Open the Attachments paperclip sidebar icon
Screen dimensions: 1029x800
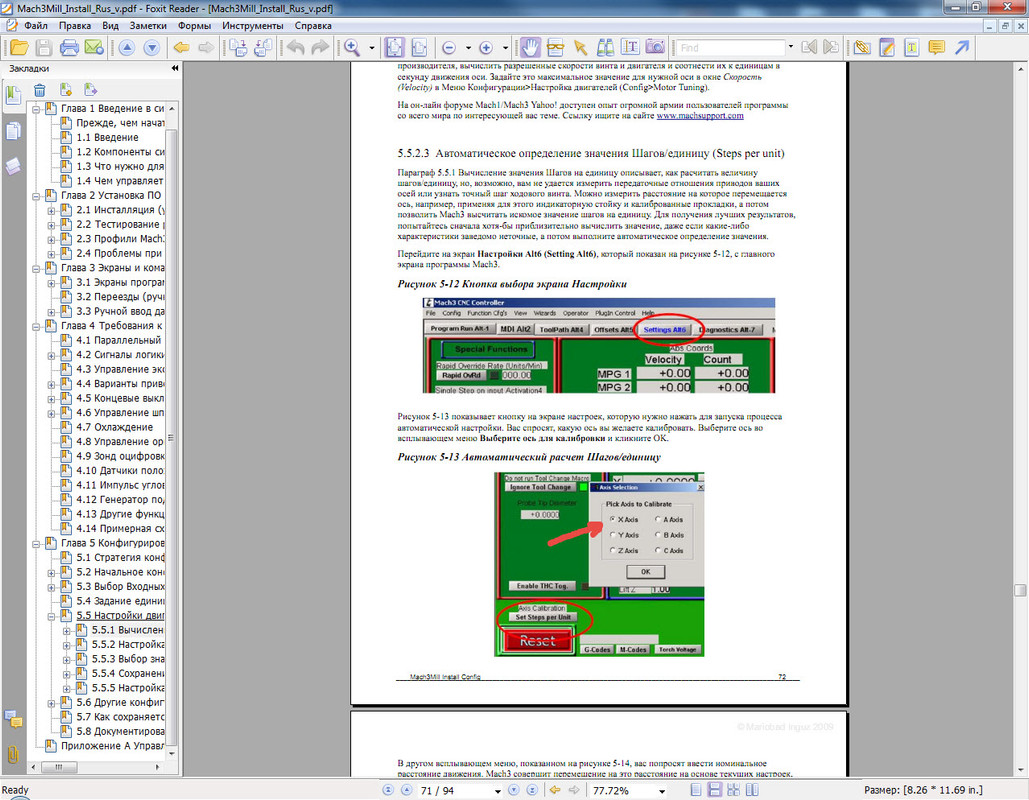(13, 755)
